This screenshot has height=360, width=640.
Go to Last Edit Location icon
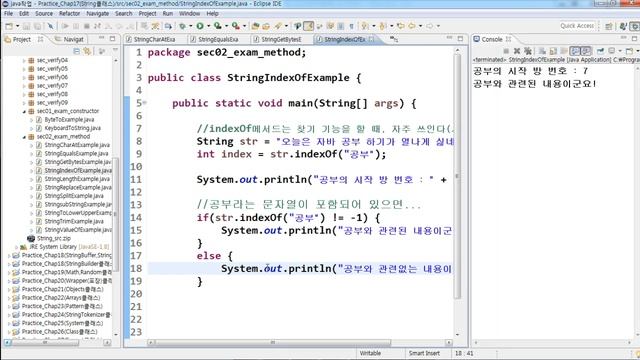(401, 26)
